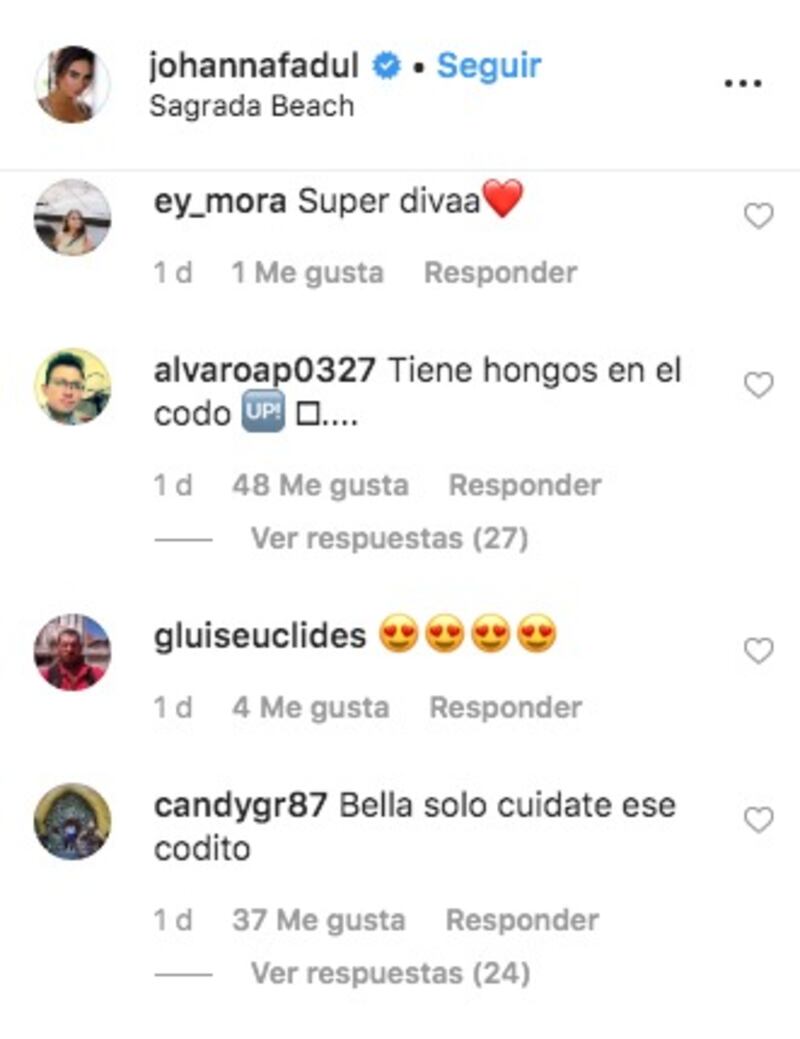Open johannafadul's profile picture
The image size is (800, 1039).
click(72, 84)
